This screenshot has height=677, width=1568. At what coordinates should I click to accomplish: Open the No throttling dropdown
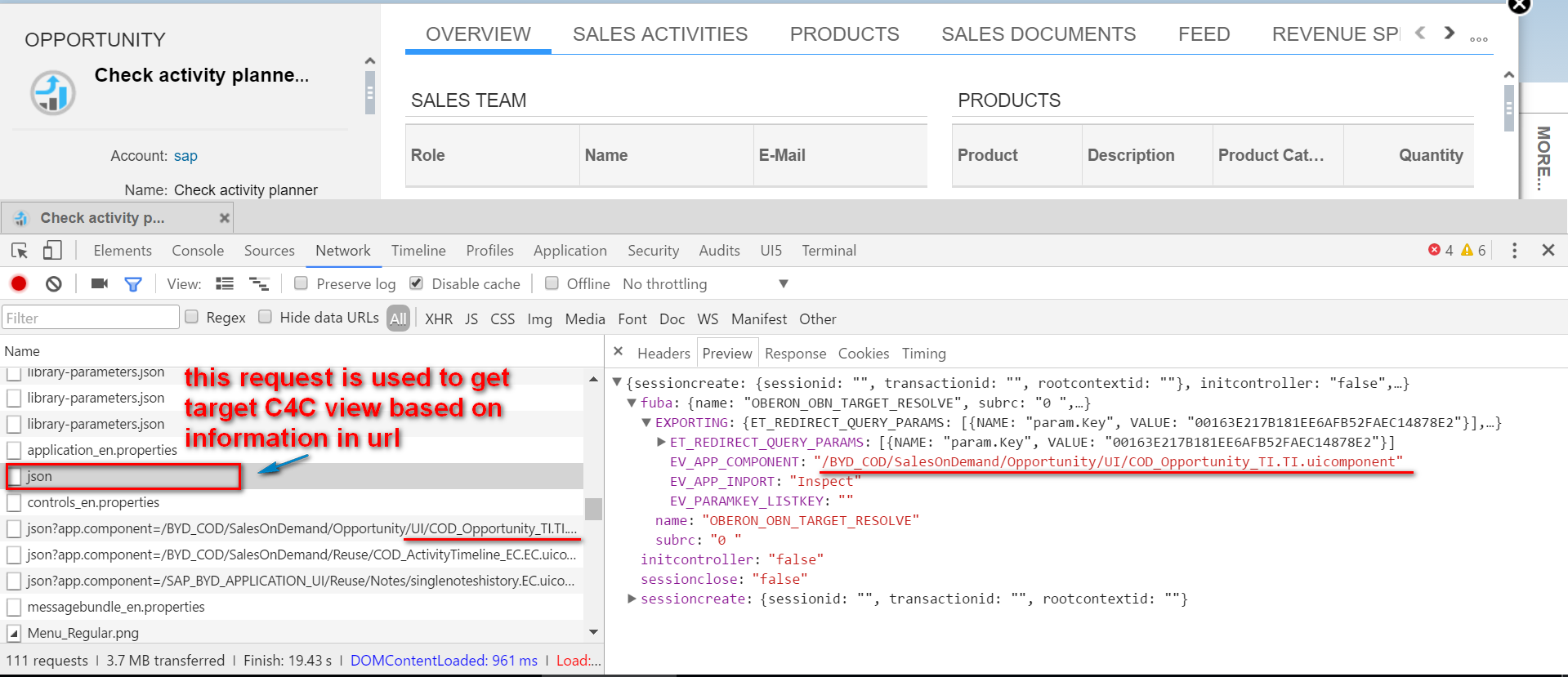(x=705, y=283)
